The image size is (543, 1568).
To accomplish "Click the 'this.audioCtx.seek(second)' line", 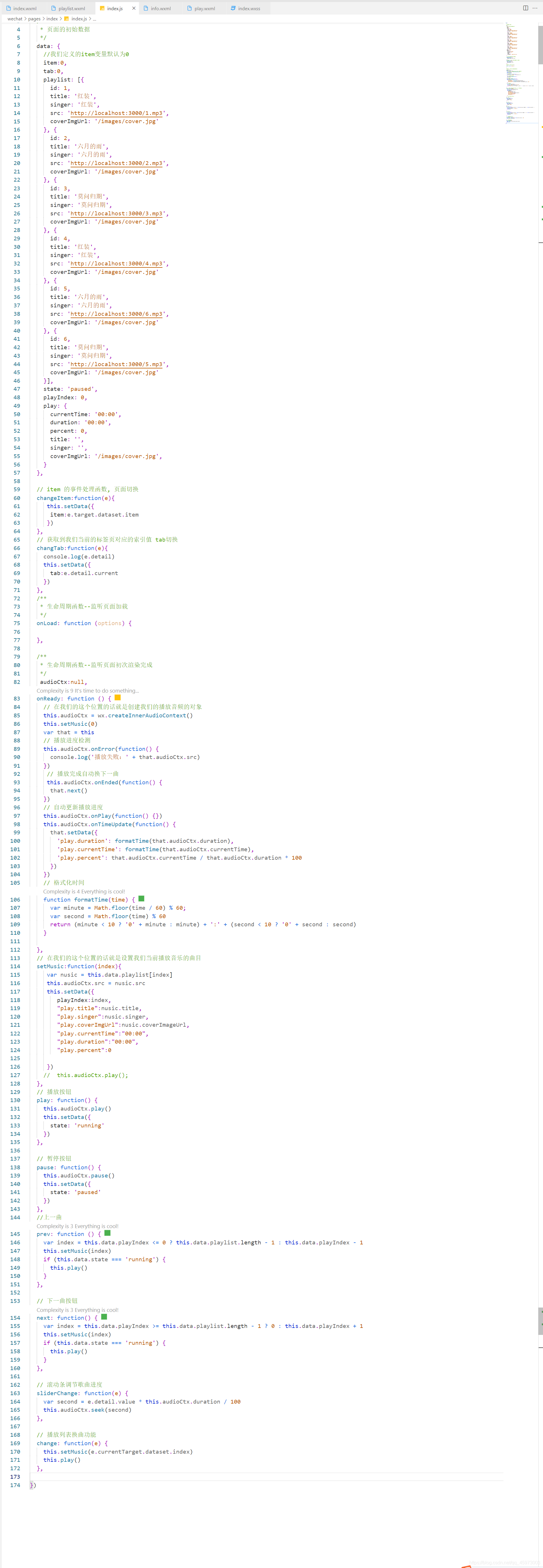I will tap(87, 1410).
